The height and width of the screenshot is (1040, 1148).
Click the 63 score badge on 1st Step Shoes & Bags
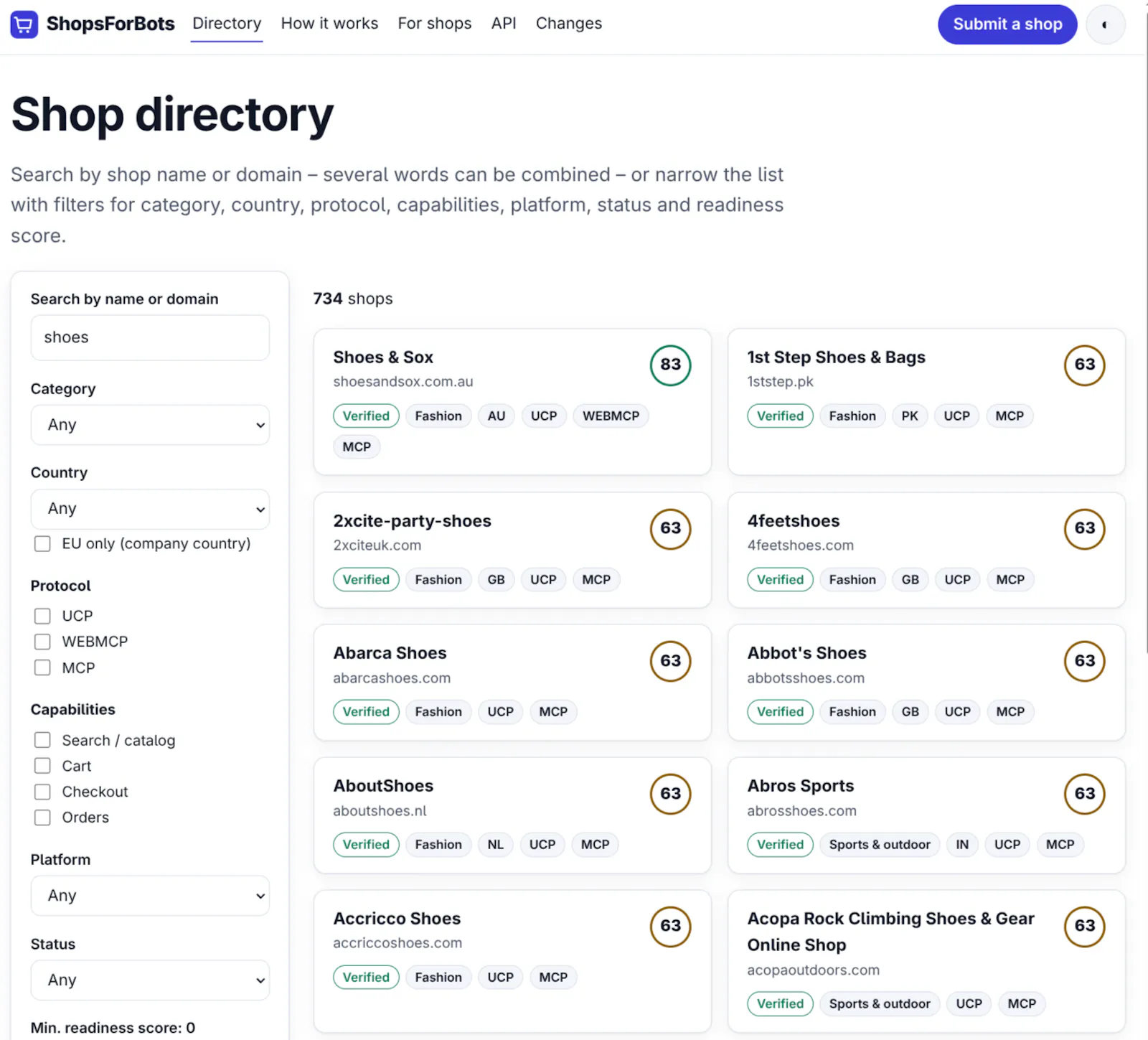click(1084, 365)
